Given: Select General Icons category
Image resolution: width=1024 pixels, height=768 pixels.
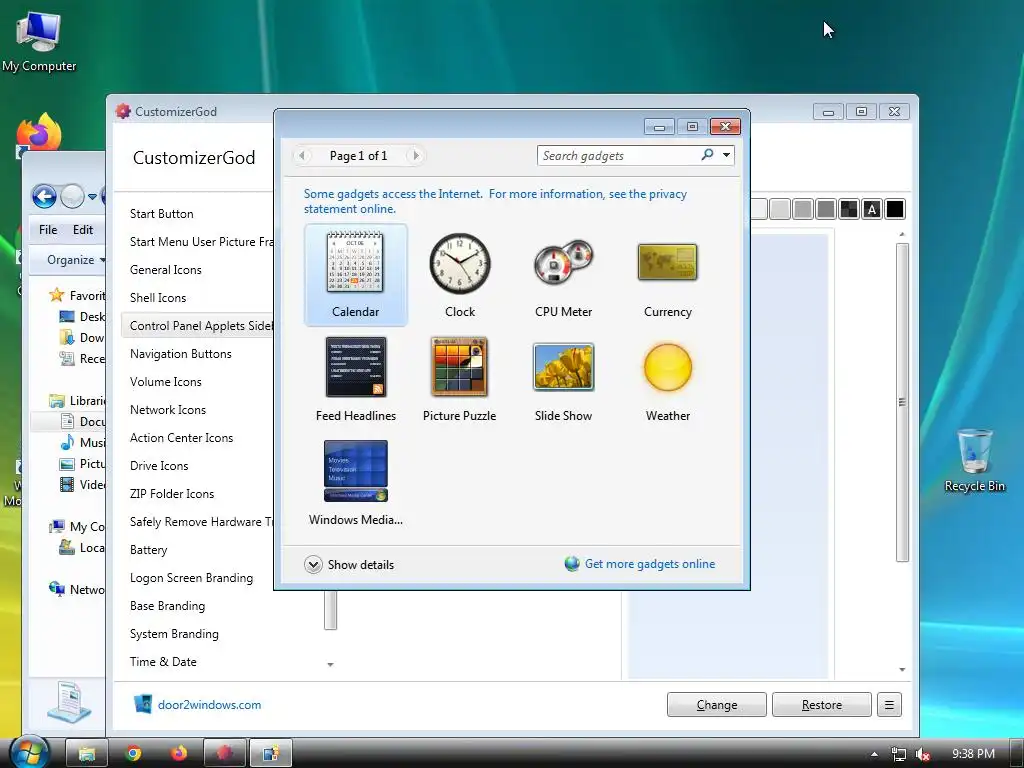Looking at the screenshot, I should pyautogui.click(x=165, y=270).
